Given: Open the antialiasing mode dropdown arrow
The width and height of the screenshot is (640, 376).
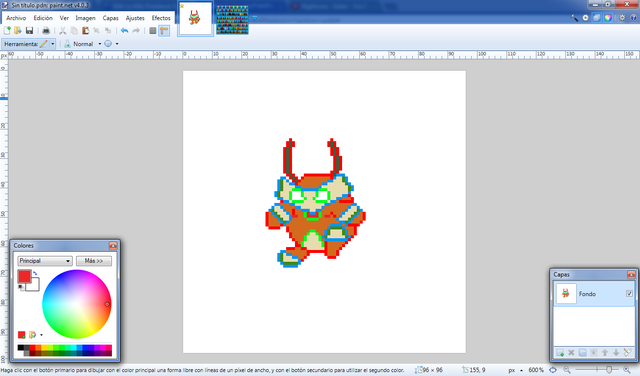Looking at the screenshot, I should 117,44.
